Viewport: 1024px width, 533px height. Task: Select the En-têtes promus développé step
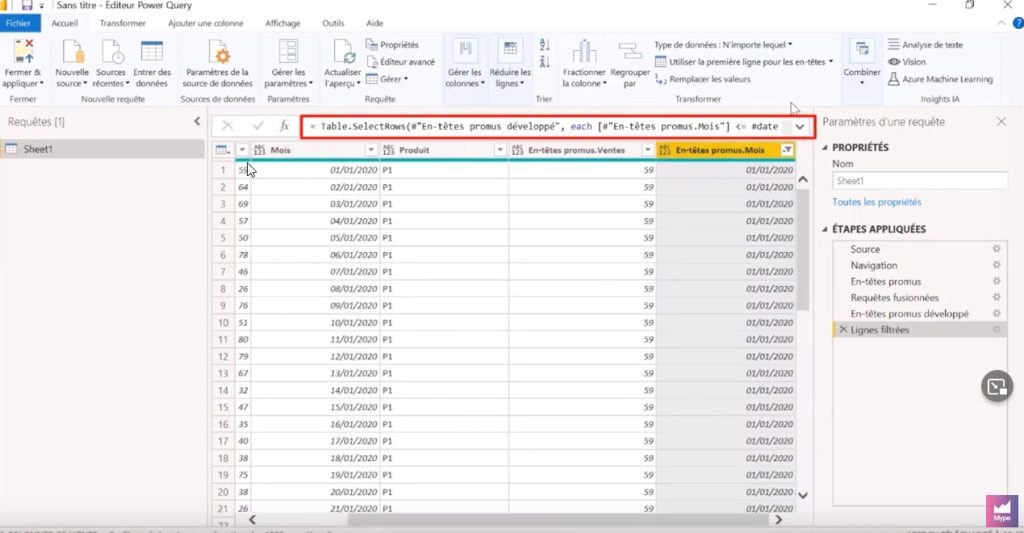coord(909,314)
